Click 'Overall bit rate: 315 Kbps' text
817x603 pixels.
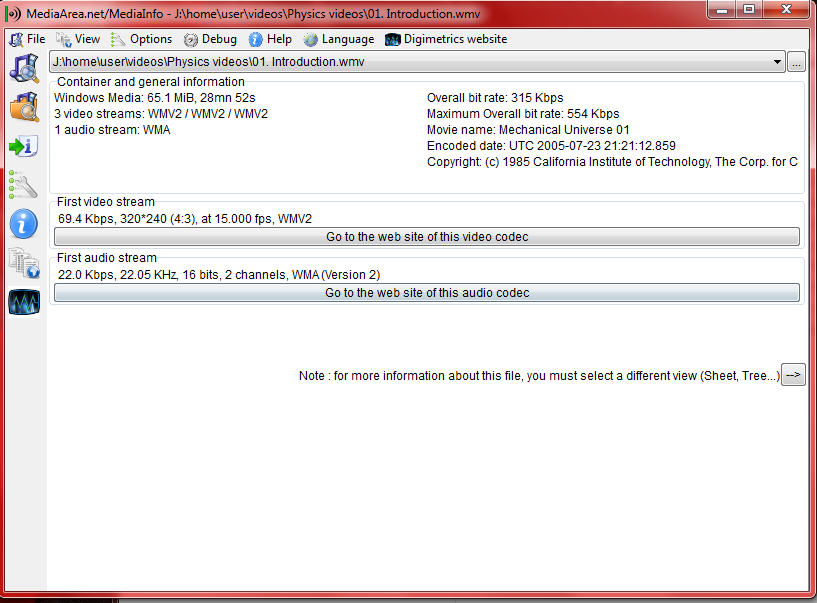tap(495, 98)
